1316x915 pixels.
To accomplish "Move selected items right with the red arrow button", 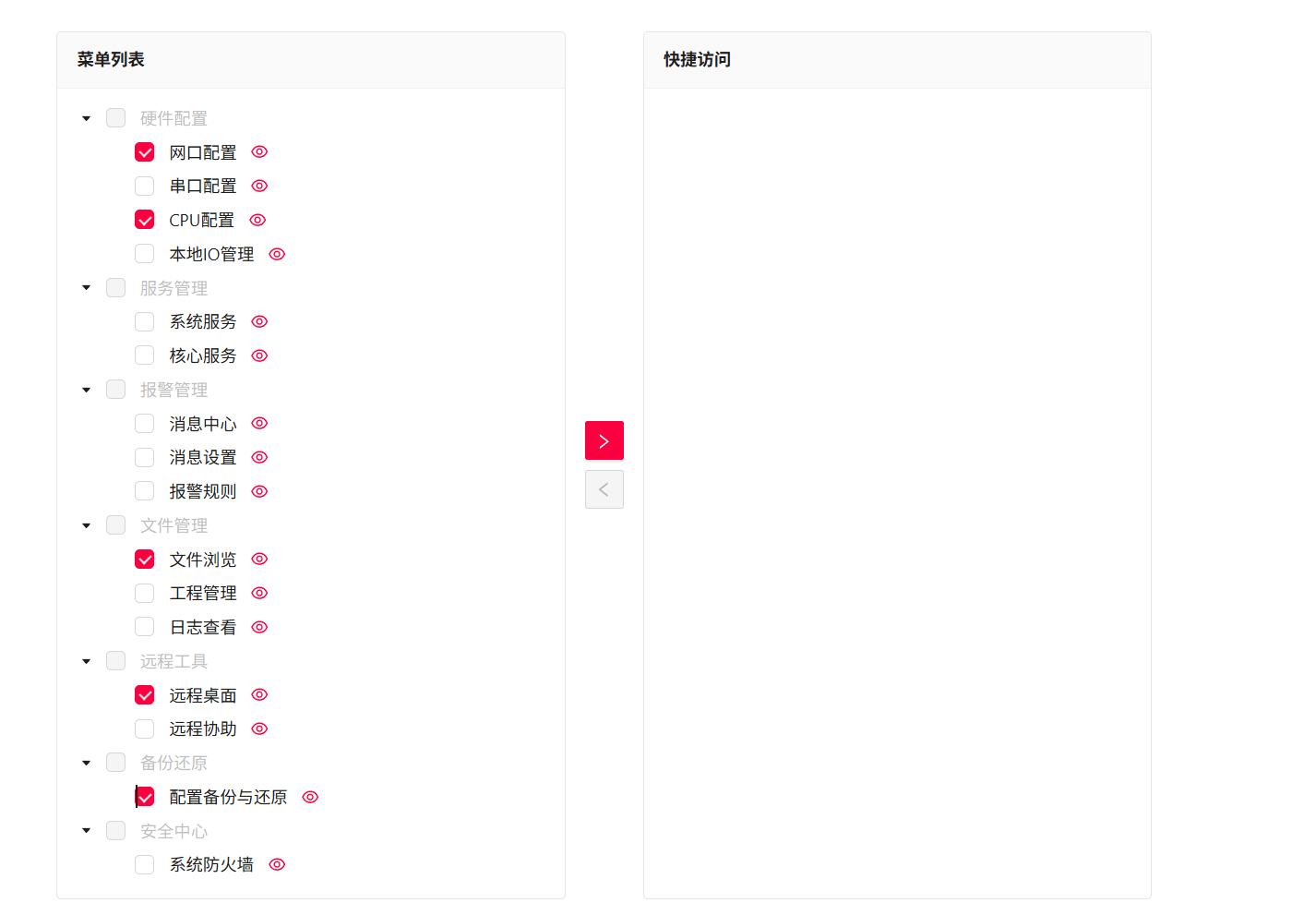I will [x=604, y=440].
